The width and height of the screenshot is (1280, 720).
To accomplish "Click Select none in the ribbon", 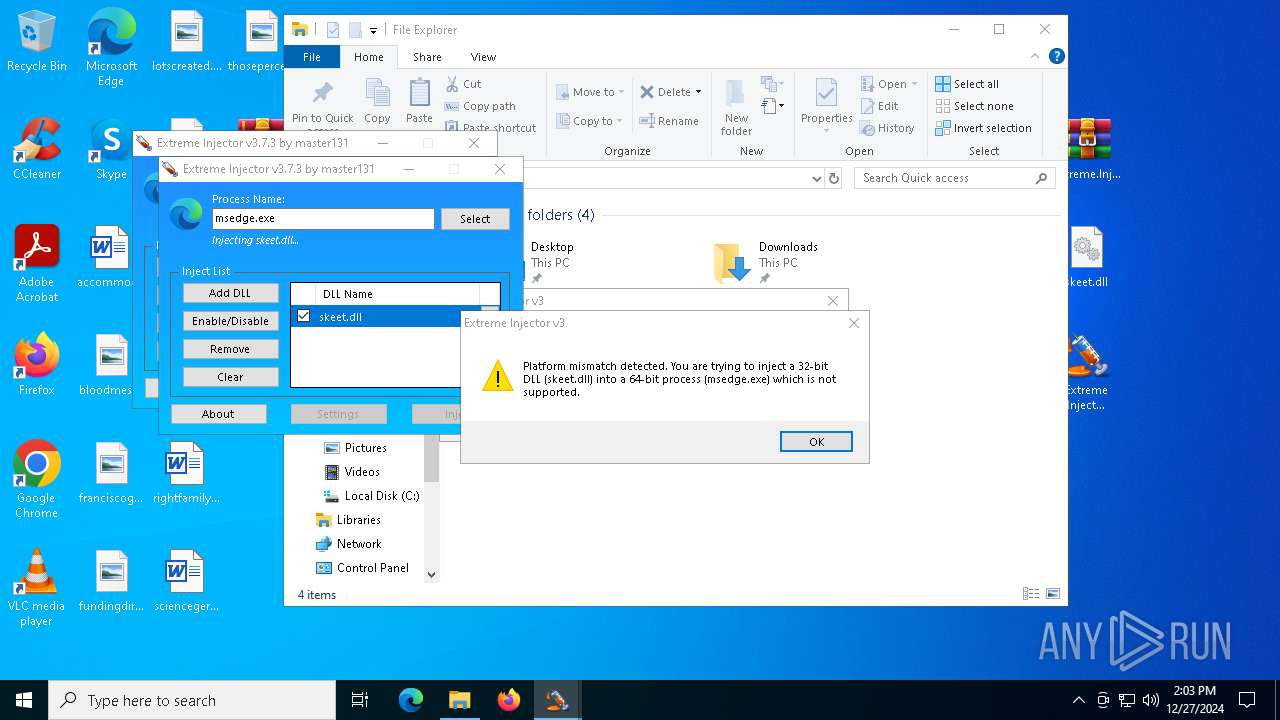I will click(974, 106).
